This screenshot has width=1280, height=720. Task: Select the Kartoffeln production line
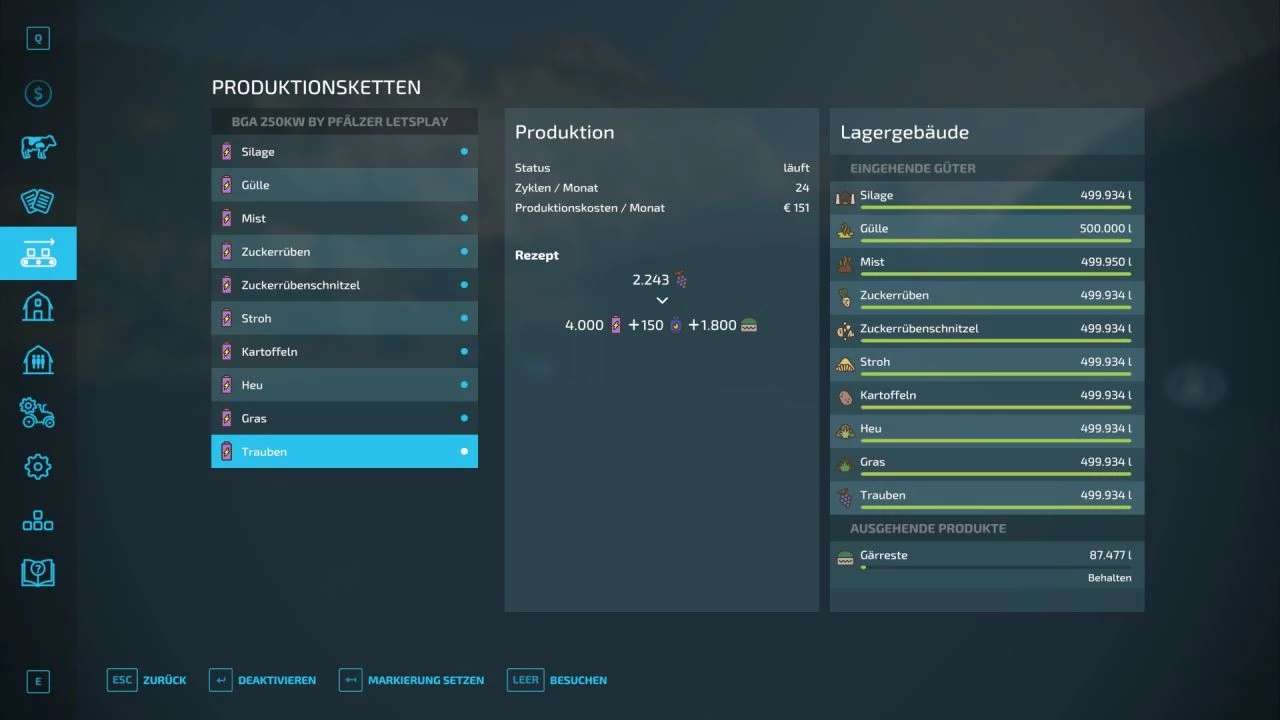[x=344, y=352]
